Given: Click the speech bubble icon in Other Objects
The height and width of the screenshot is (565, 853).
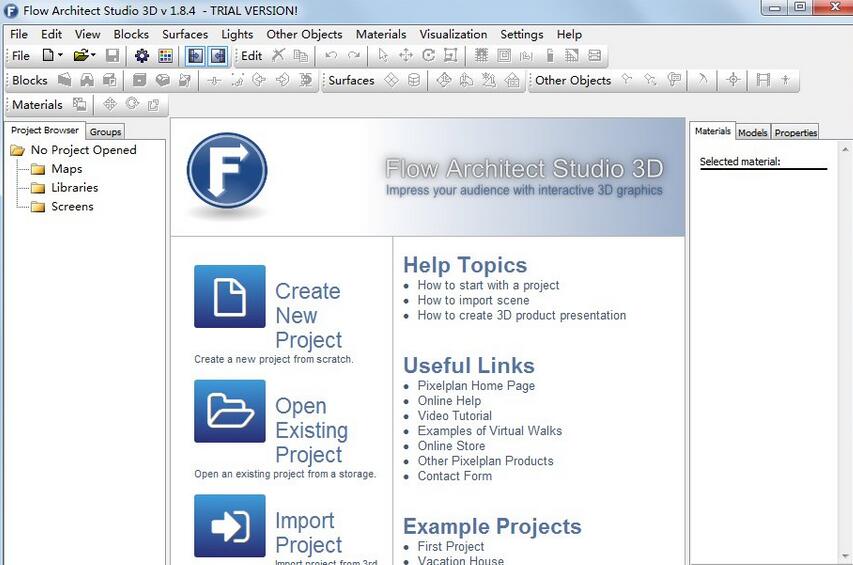Looking at the screenshot, I should tap(674, 80).
